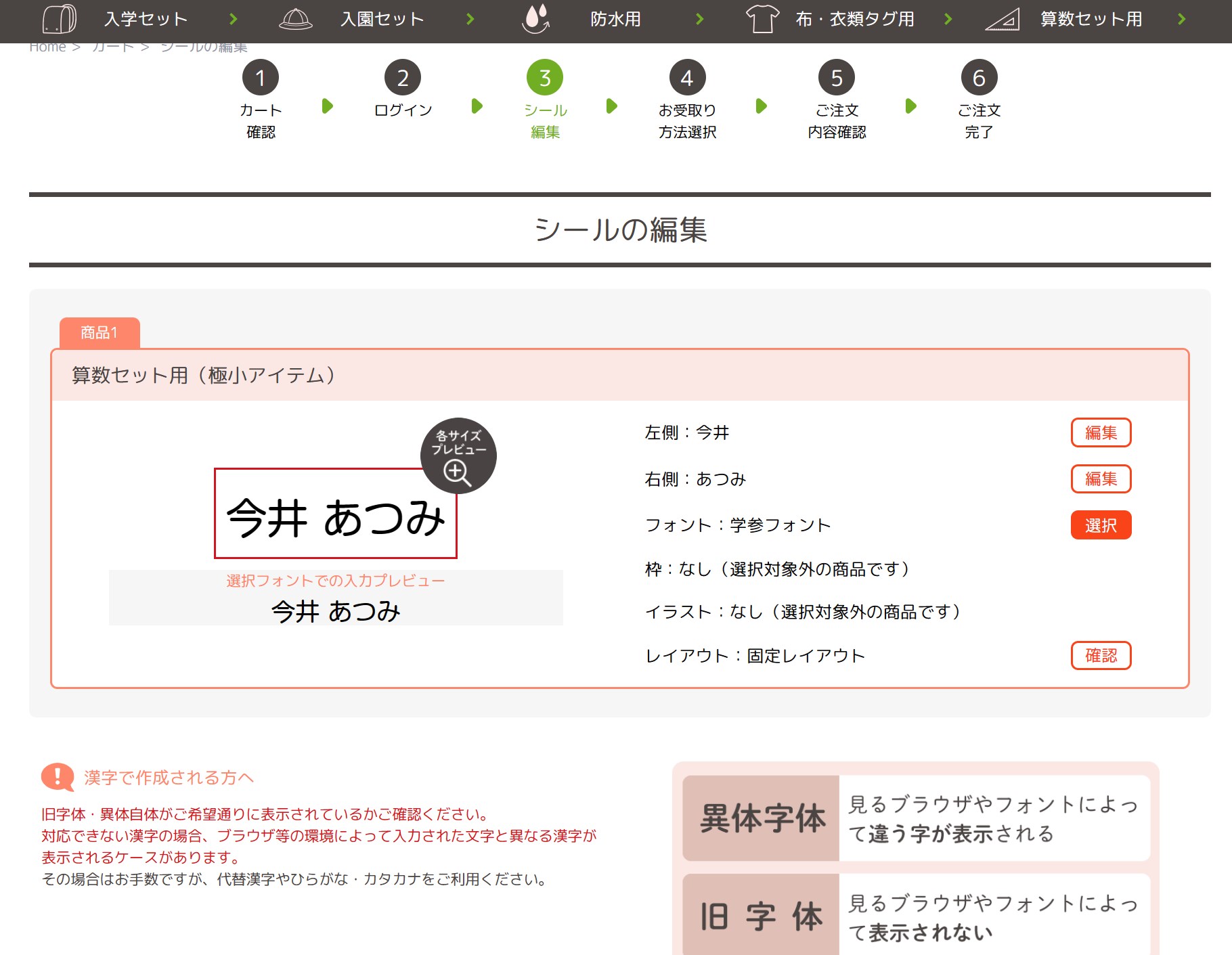This screenshot has height=955, width=1232.
Task: Select the shirt icon for 布・衣類タグ用
Action: coord(763,19)
